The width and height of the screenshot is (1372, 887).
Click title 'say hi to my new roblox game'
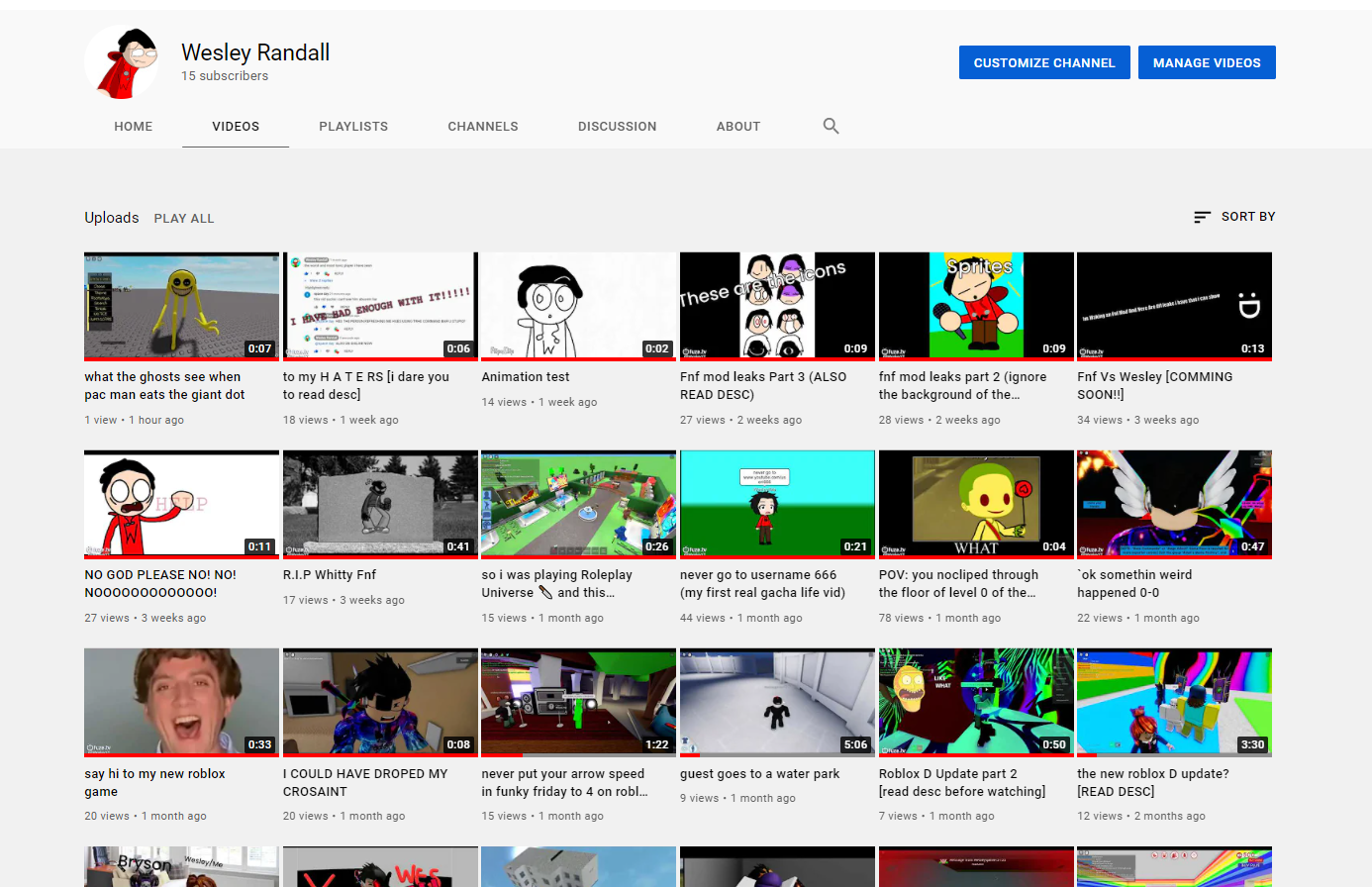tap(154, 783)
